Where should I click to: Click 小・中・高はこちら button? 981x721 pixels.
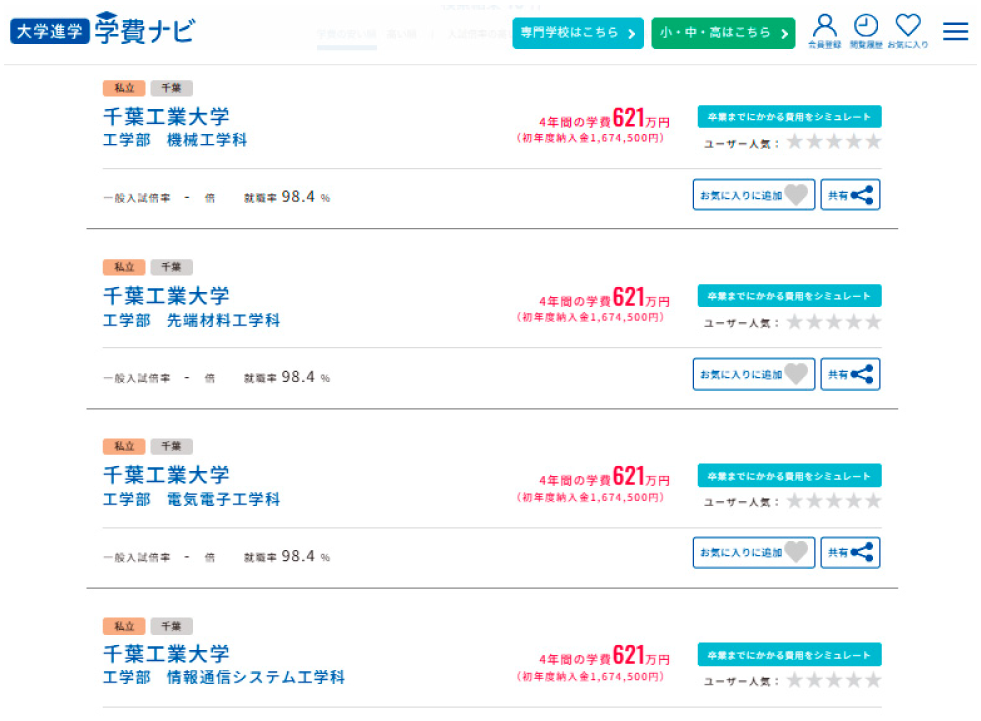(723, 33)
